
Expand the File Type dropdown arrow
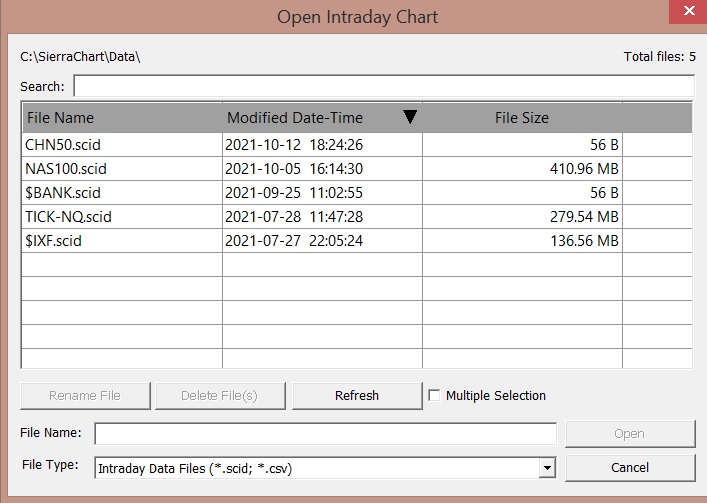pos(546,467)
